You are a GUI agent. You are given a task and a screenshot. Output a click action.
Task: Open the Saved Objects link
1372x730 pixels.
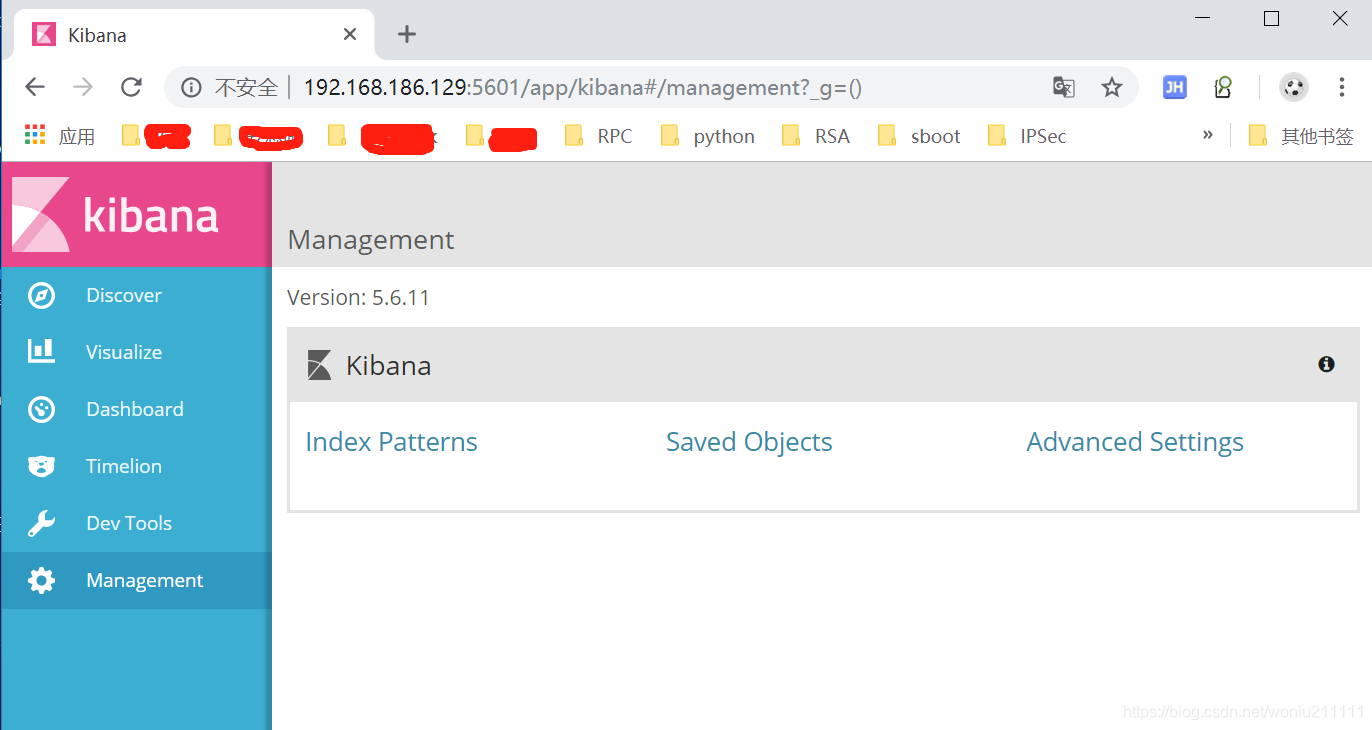[x=749, y=442]
